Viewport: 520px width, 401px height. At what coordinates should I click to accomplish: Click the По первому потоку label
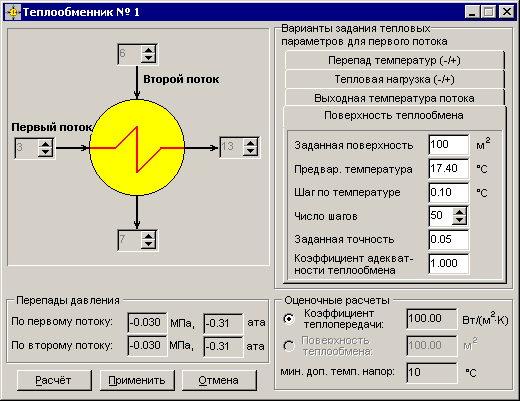(62, 322)
